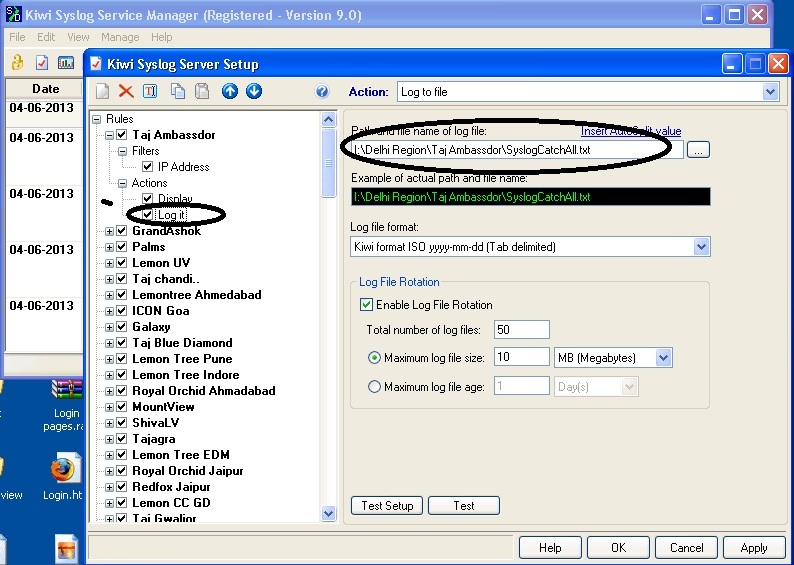Click the copy icon in Setup toolbar
This screenshot has height=565, width=794.
(x=178, y=91)
